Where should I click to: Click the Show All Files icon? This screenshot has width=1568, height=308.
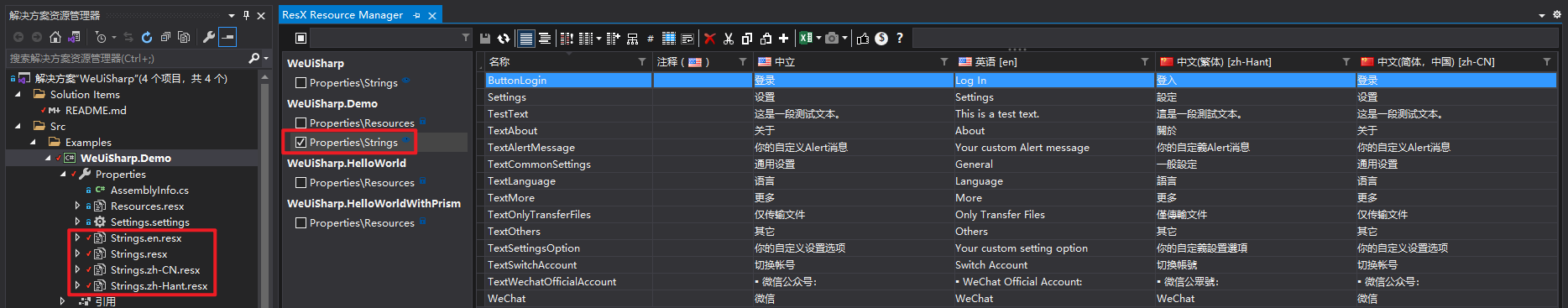pyautogui.click(x=184, y=37)
